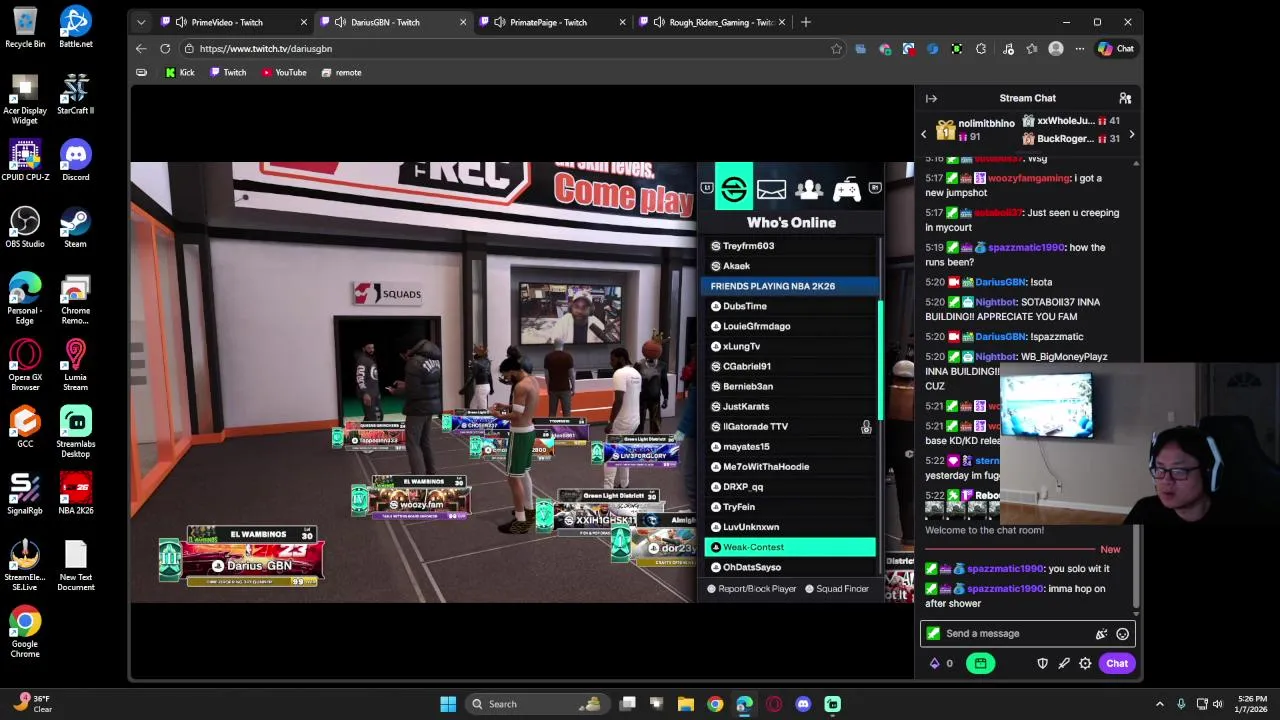
Task: Open the nolimitbhino top gifter entry
Action: pyautogui.click(x=973, y=130)
